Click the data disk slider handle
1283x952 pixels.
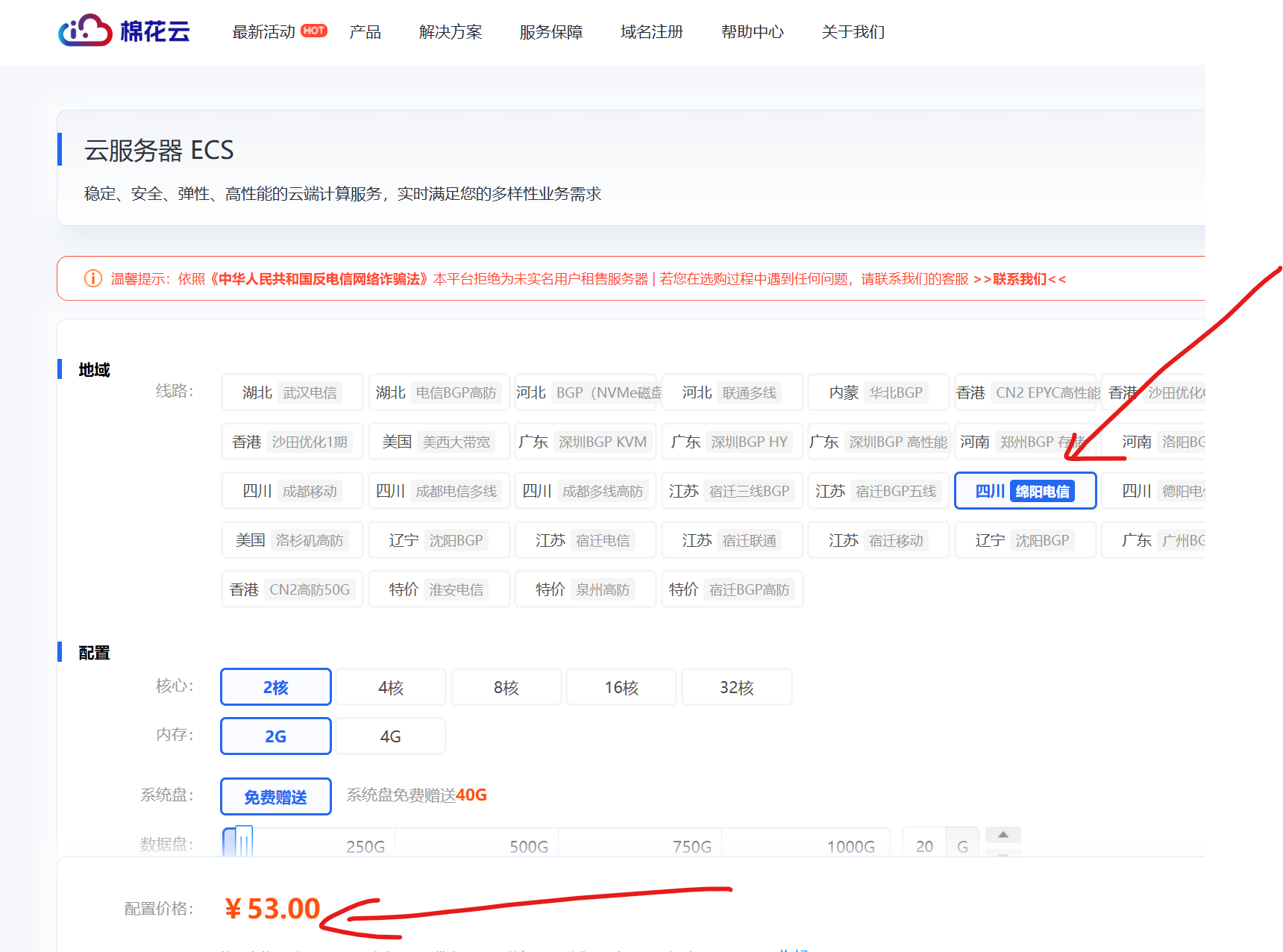tap(243, 843)
